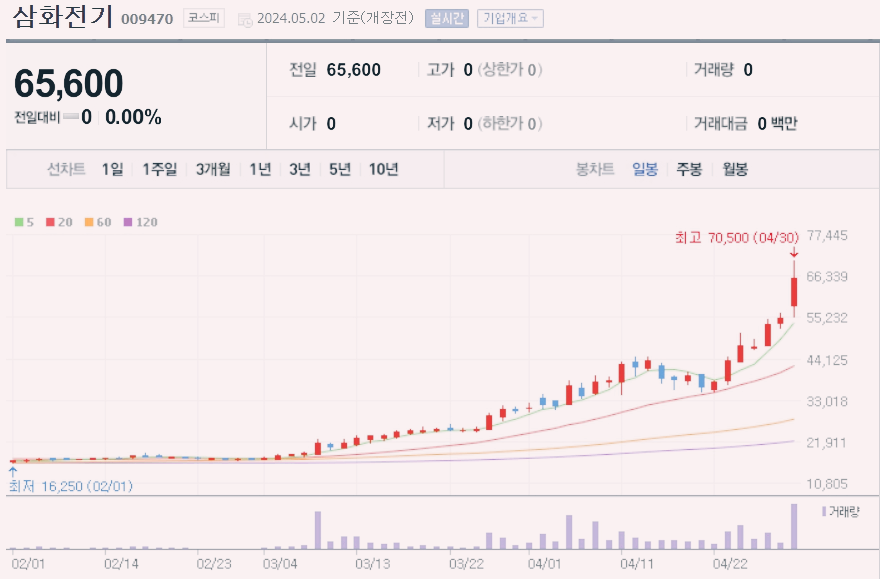The height and width of the screenshot is (579, 880).
Task: Switch to the 1년 line chart
Action: point(260,169)
